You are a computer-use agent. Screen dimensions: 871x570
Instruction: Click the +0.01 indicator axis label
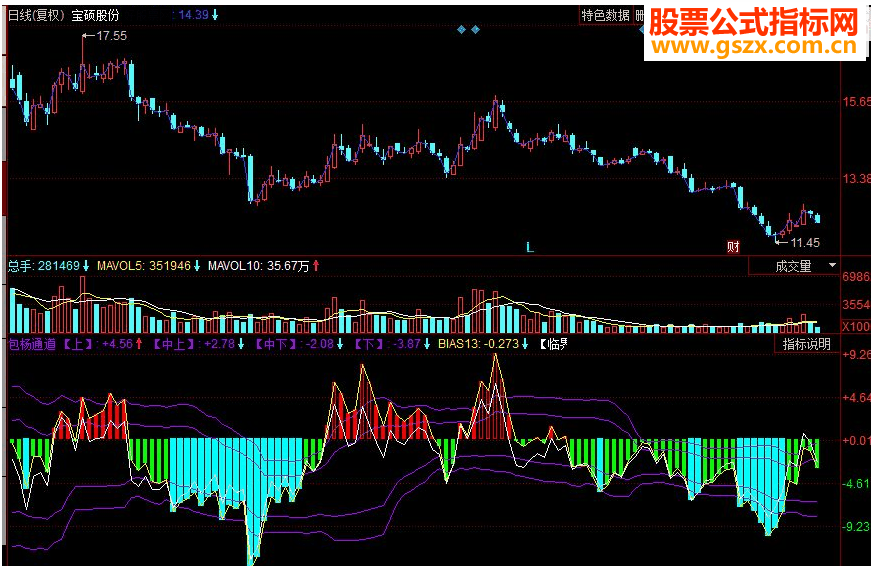pyautogui.click(x=857, y=441)
